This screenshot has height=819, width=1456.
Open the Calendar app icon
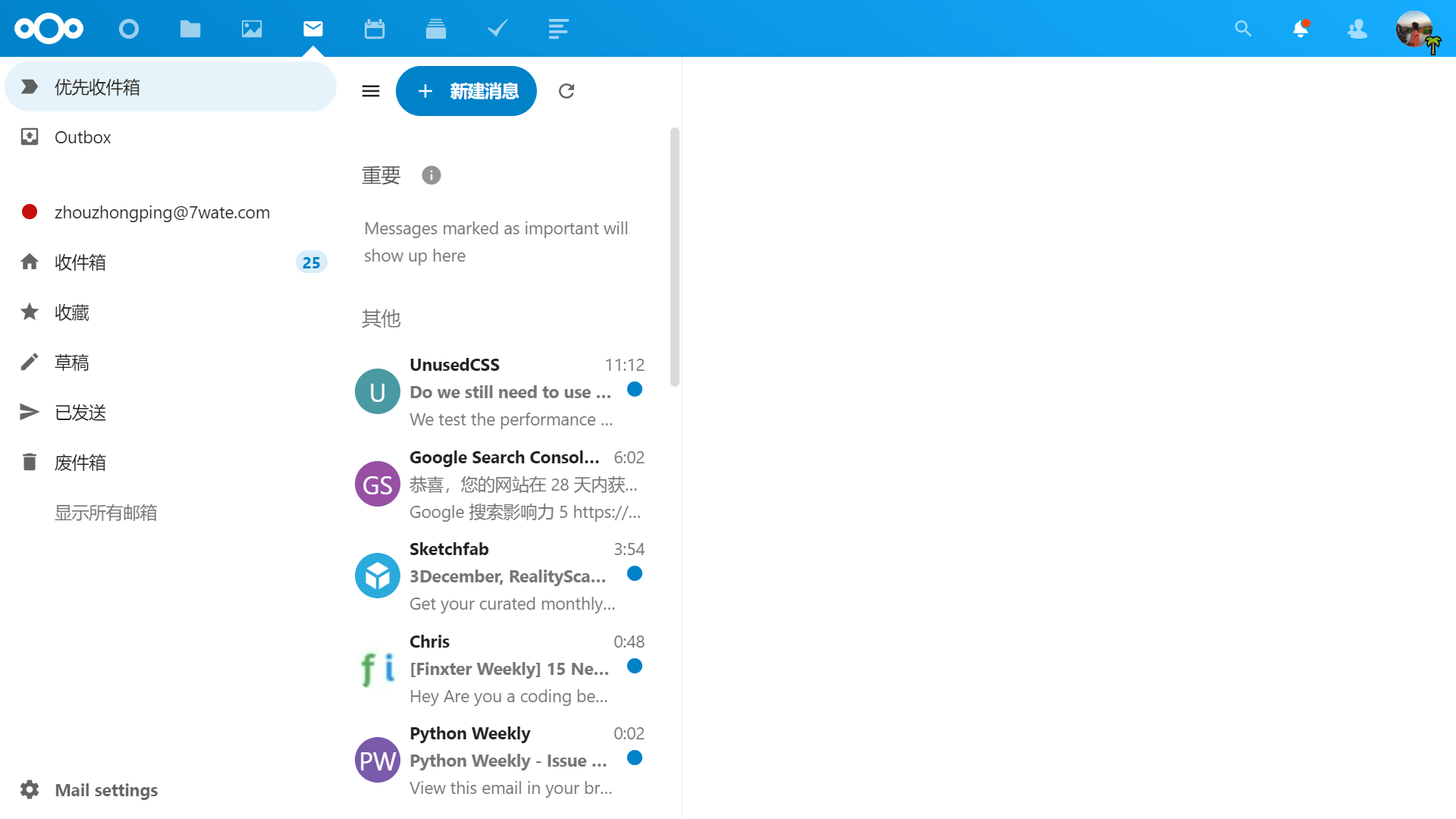pos(375,29)
